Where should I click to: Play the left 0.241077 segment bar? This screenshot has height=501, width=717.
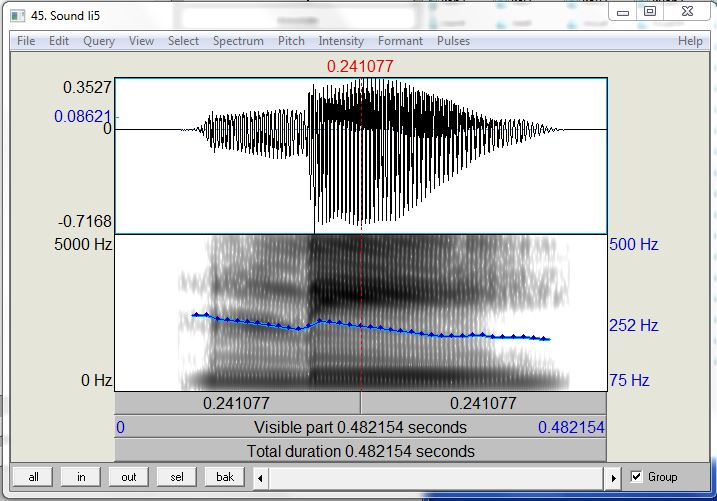coord(237,403)
